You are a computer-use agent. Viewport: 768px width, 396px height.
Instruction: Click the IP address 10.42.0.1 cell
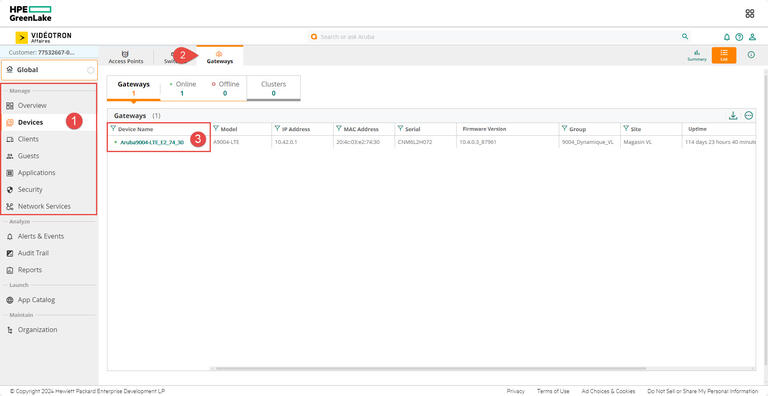(286, 142)
